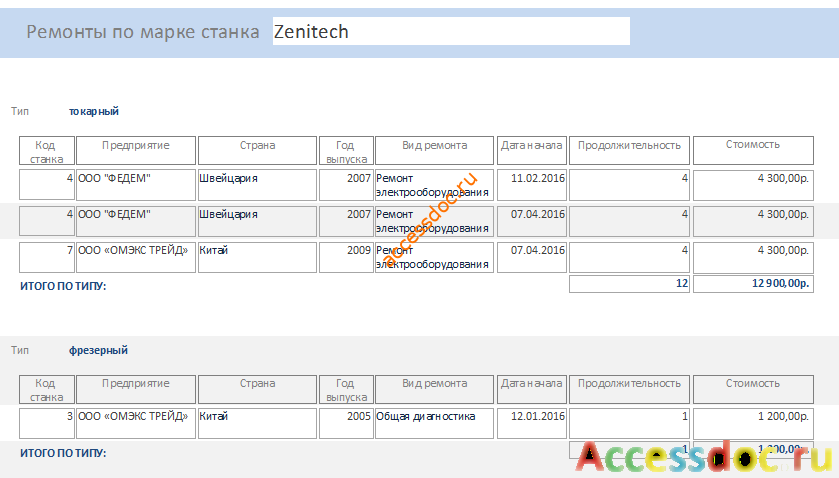Viewport: 839px width, 478px height.
Task: Click 'Стоимость' header in токарный table
Action: (x=753, y=150)
